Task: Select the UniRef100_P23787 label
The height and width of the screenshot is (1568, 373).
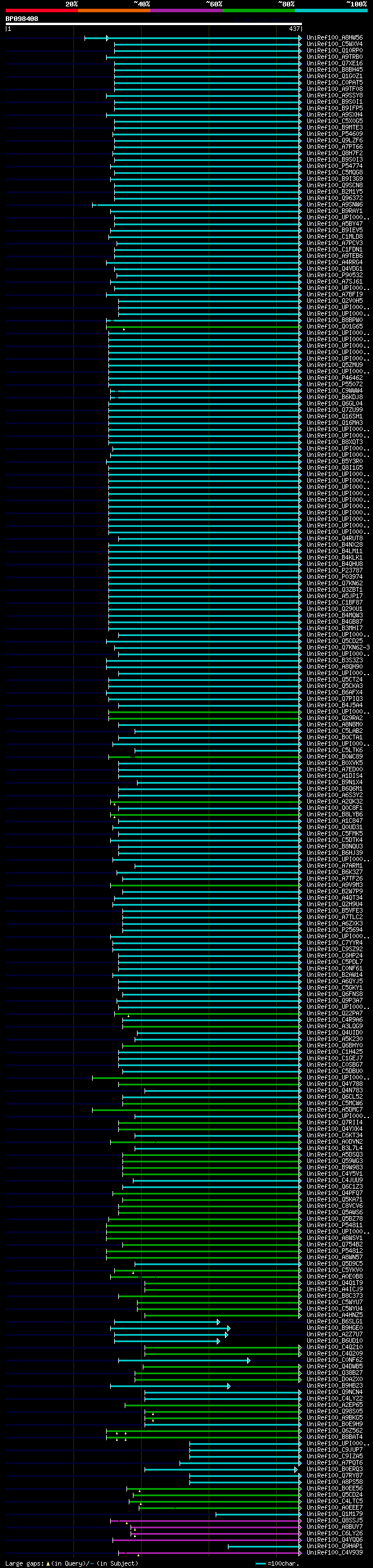Action: point(335,570)
